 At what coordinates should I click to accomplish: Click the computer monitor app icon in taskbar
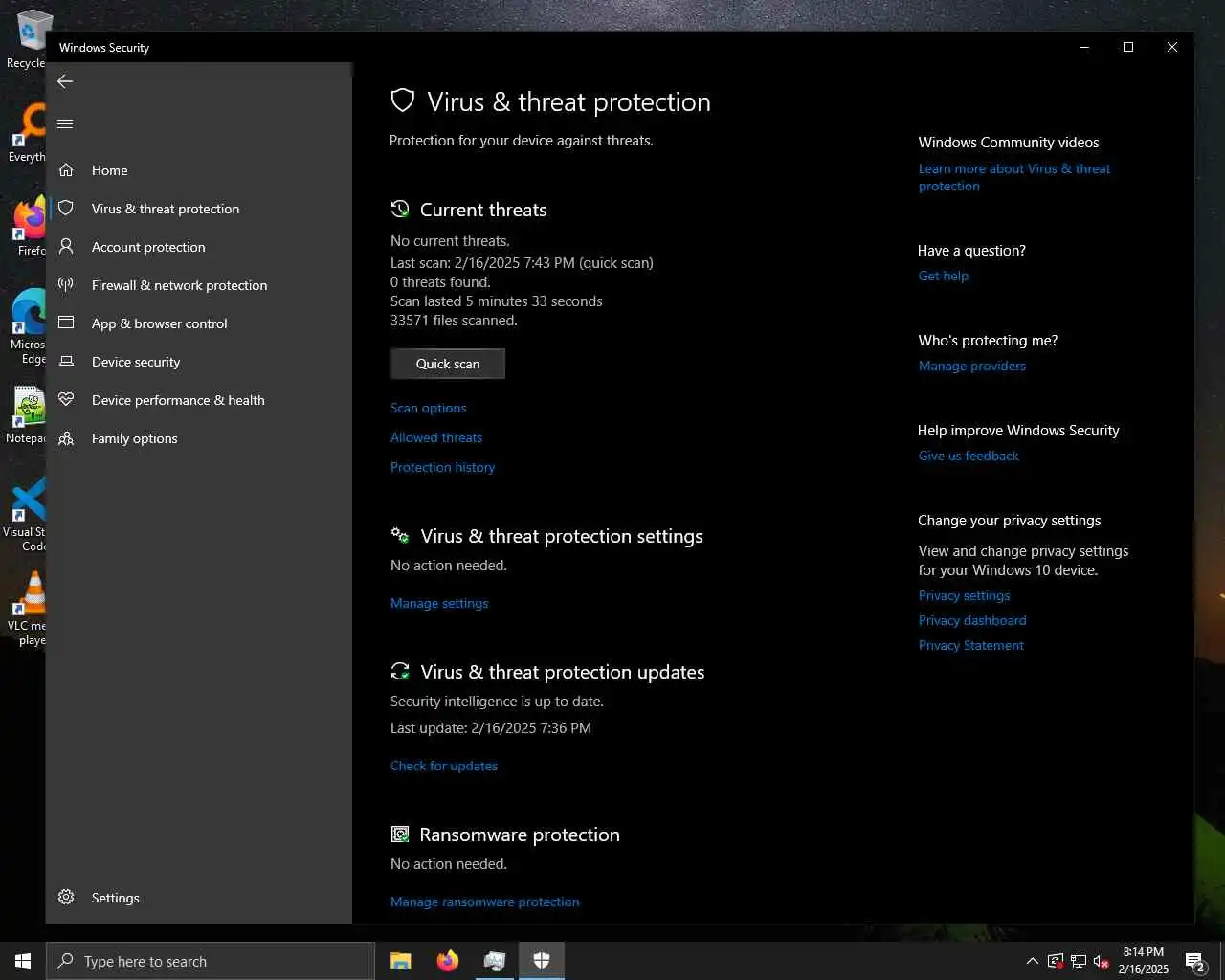point(495,961)
